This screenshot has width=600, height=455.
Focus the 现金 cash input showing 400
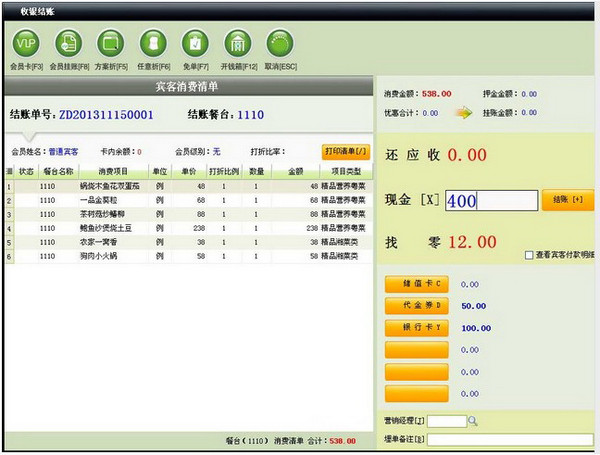tap(491, 201)
